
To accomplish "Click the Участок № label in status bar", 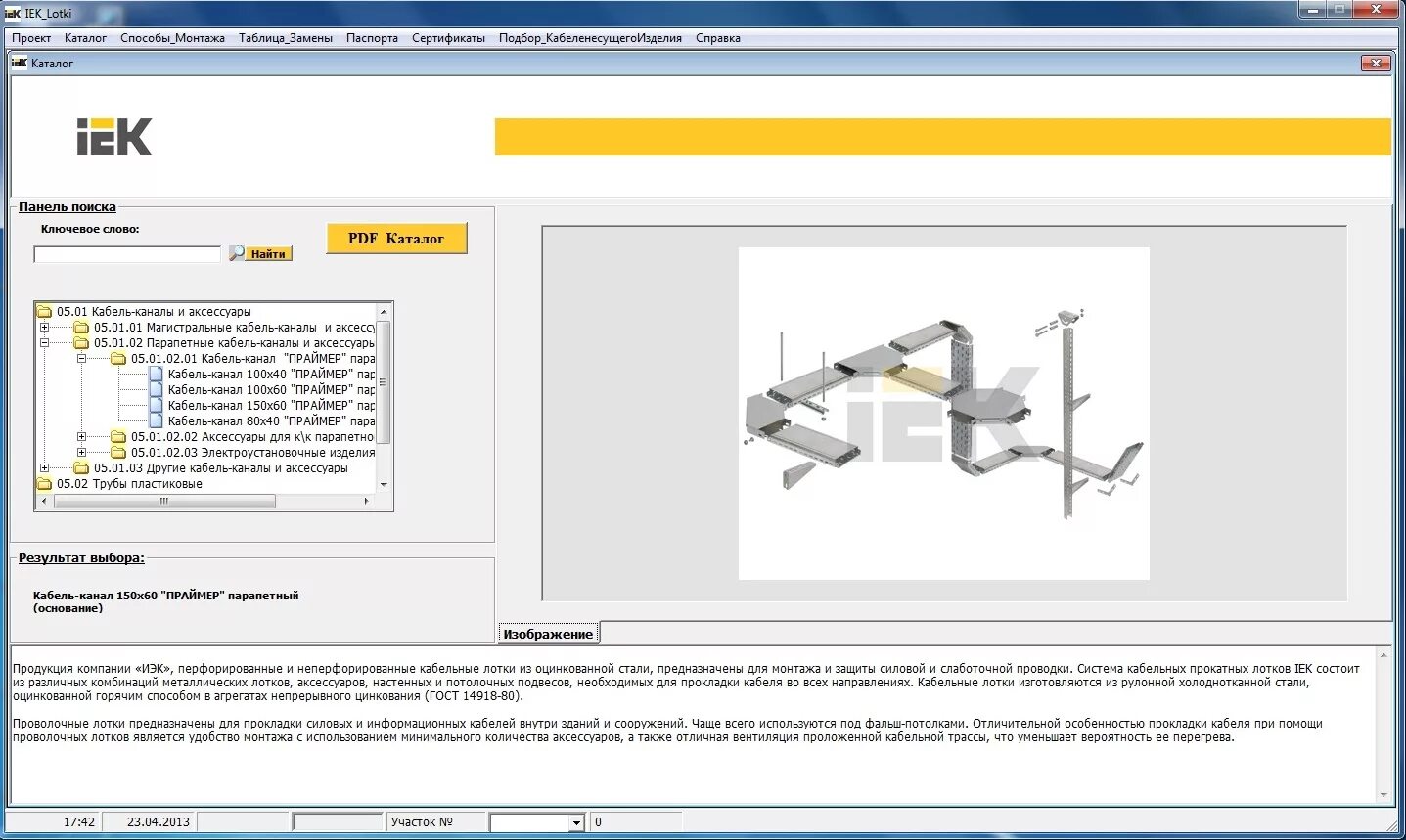I will pyautogui.click(x=422, y=822).
